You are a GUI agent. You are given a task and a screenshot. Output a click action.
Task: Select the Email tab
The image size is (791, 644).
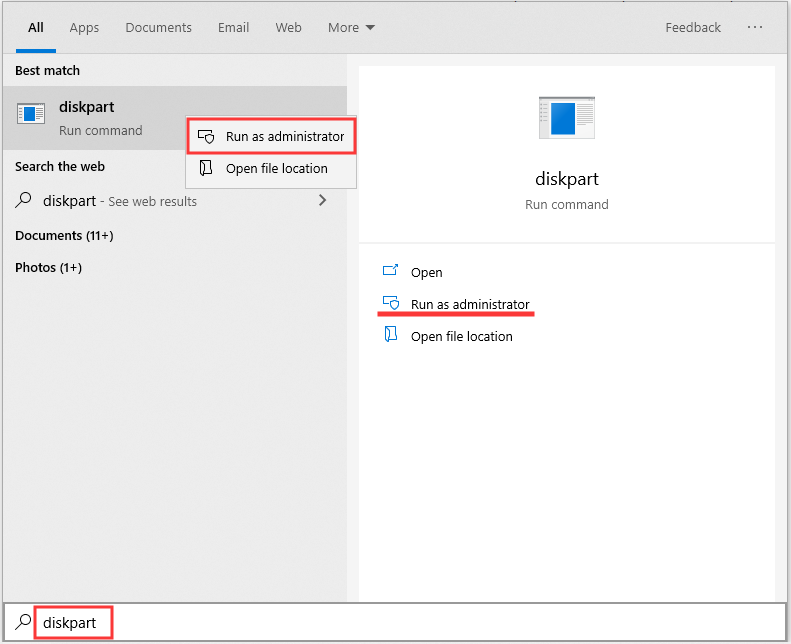(233, 27)
